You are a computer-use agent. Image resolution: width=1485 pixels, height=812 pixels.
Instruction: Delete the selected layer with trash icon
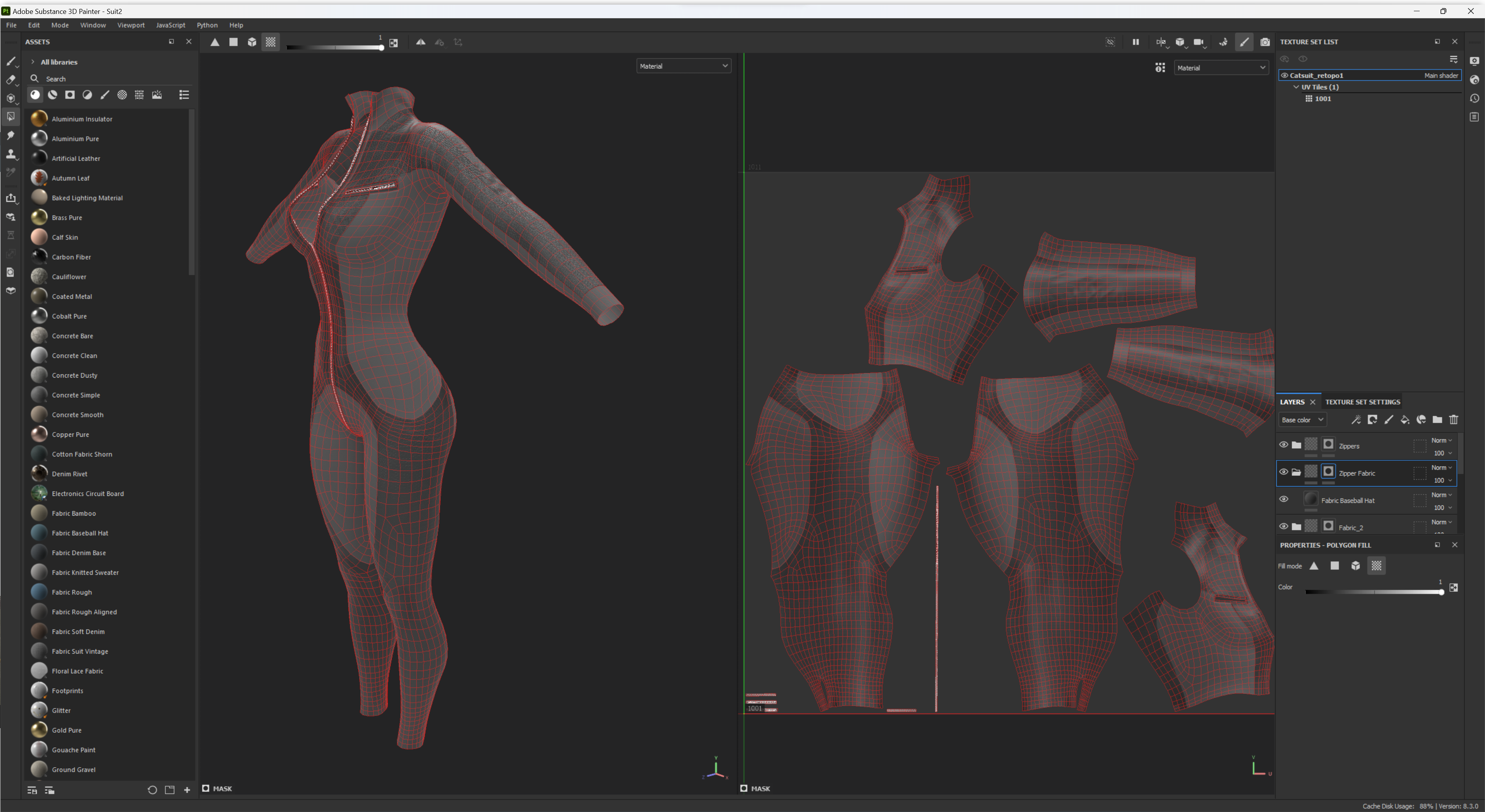1454,420
